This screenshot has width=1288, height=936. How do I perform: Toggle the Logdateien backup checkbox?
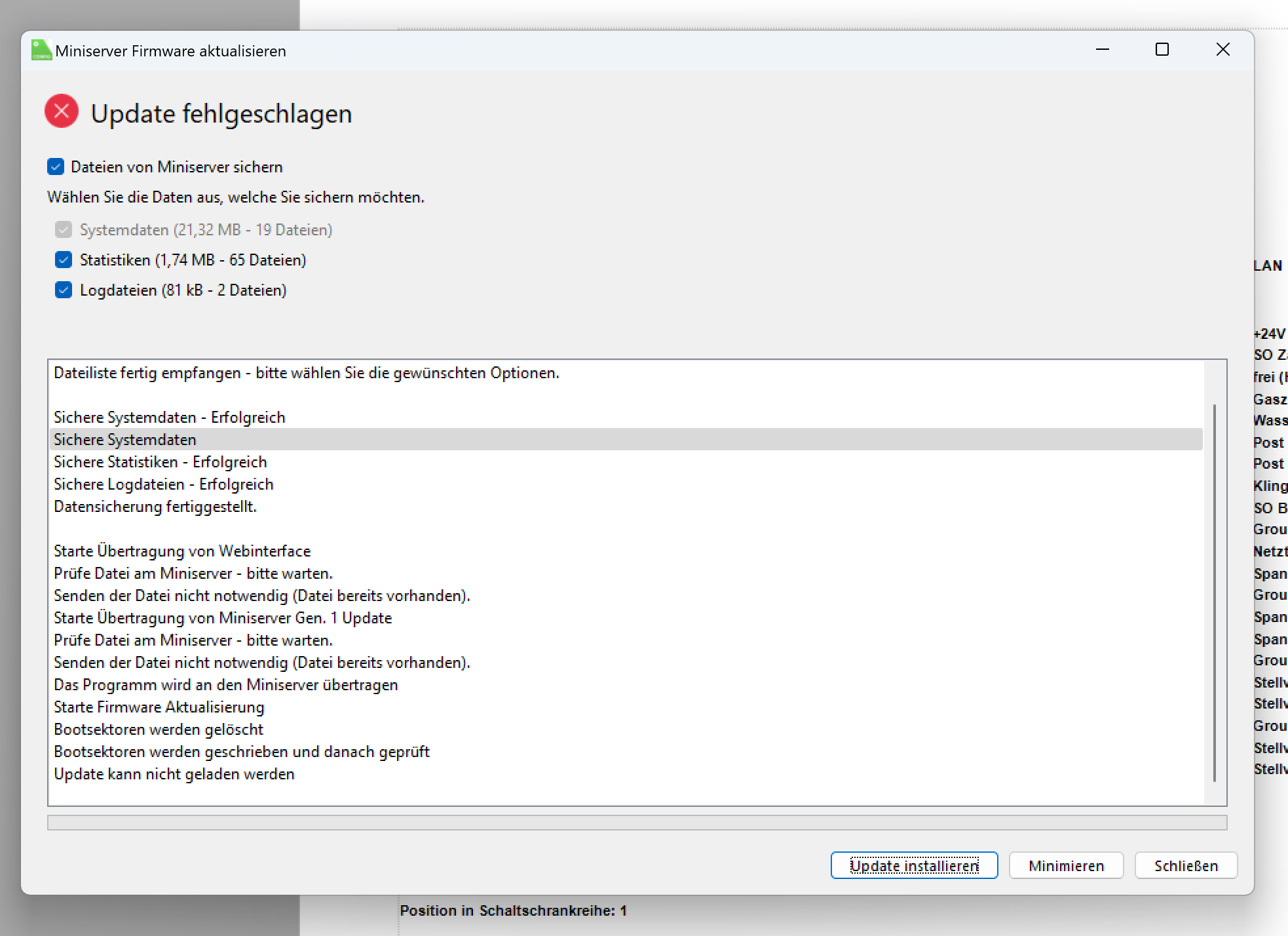pos(64,290)
